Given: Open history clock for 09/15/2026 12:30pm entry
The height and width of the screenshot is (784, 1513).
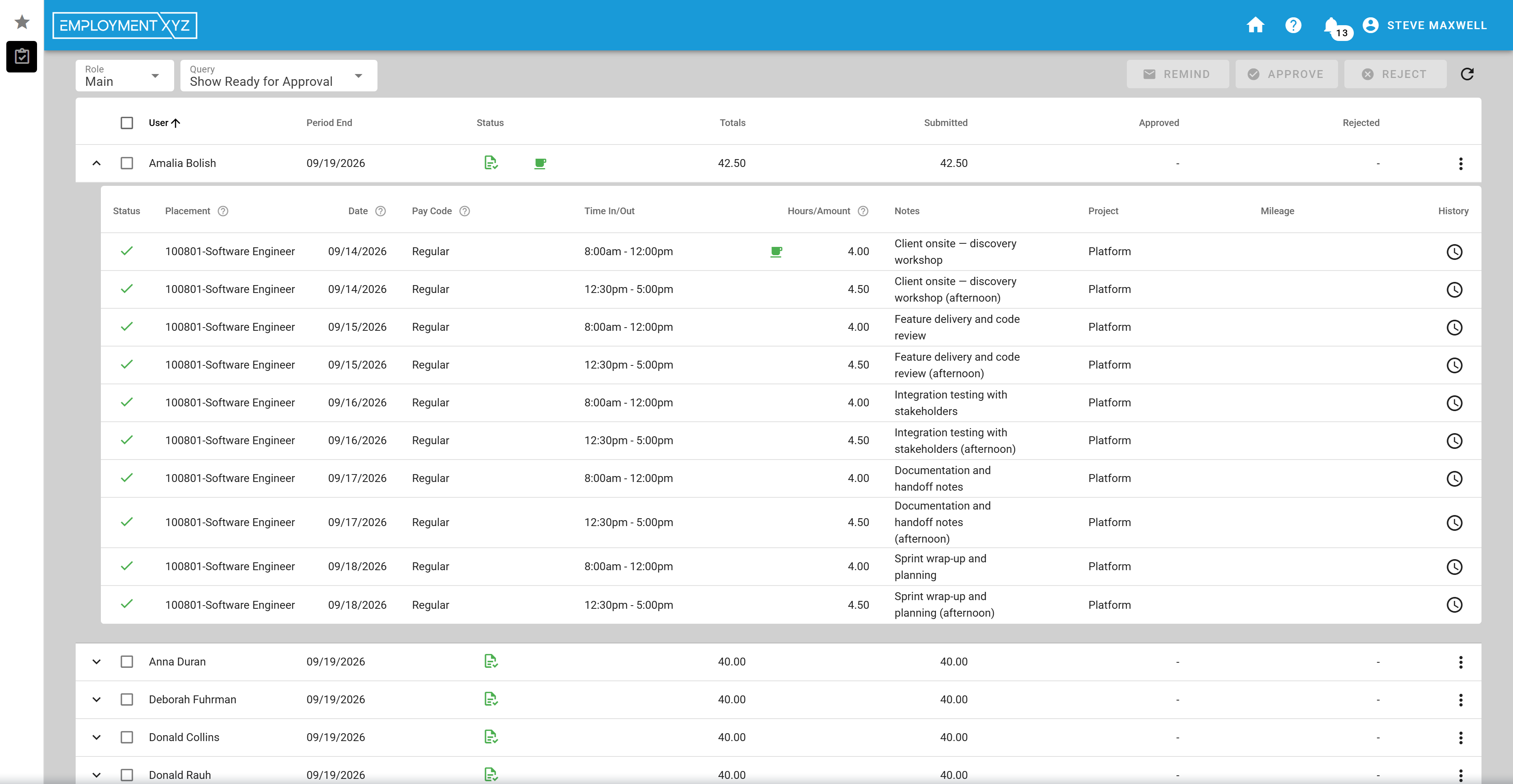Looking at the screenshot, I should [x=1454, y=365].
